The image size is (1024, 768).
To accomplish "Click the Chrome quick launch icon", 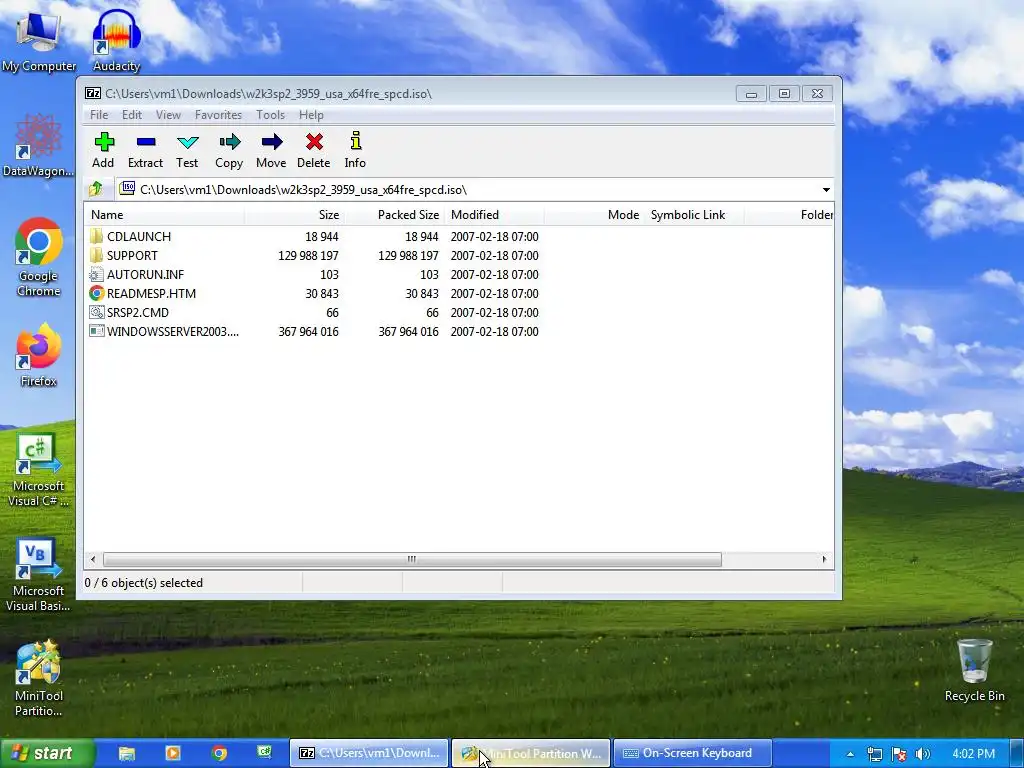I will 219,754.
